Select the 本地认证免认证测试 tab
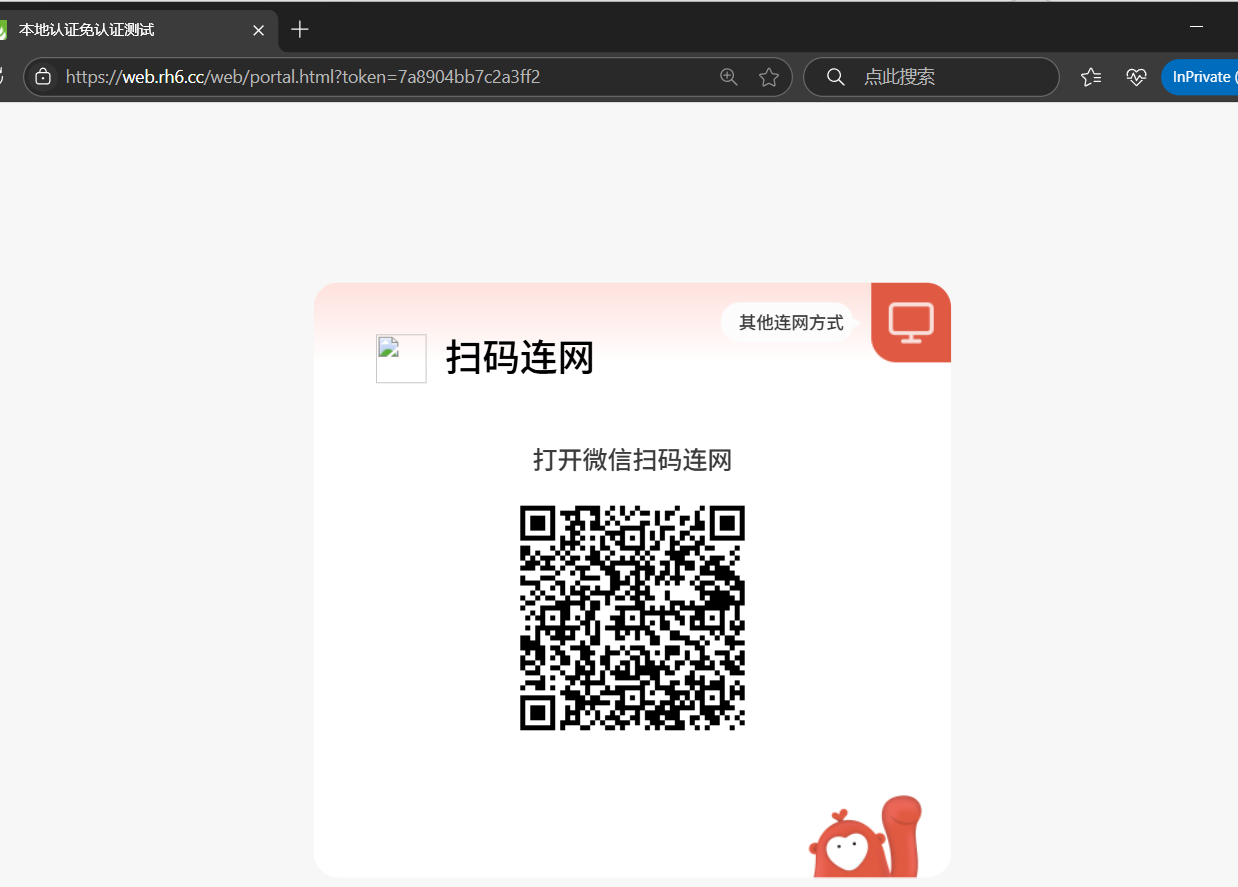Screen dimensions: 1238x887 point(120,30)
